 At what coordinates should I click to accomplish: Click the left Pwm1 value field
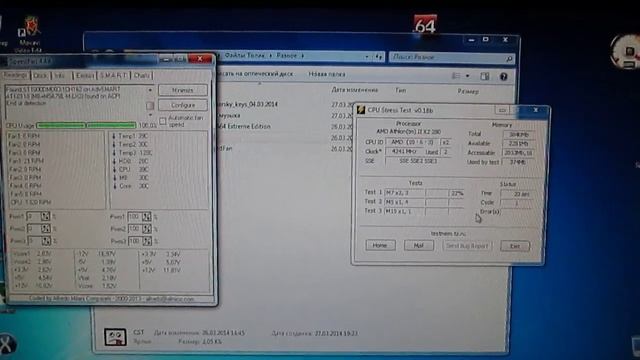tap(33, 216)
